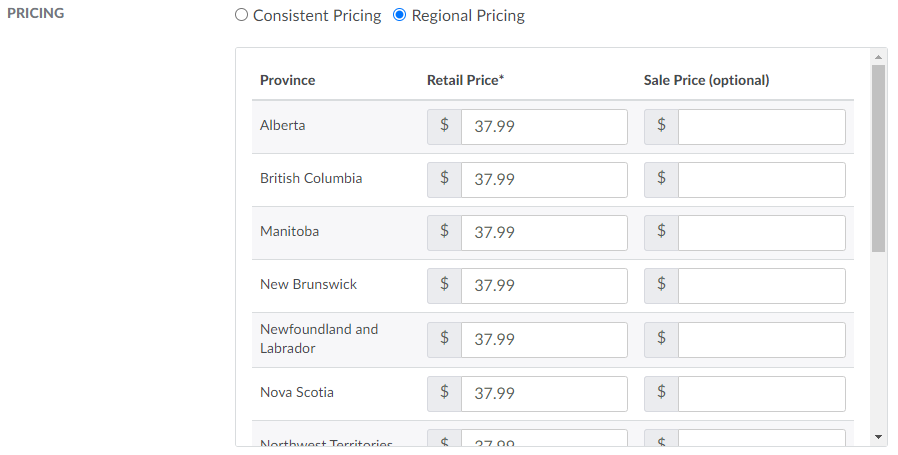Click the New Brunswick sale price field

coord(761,286)
